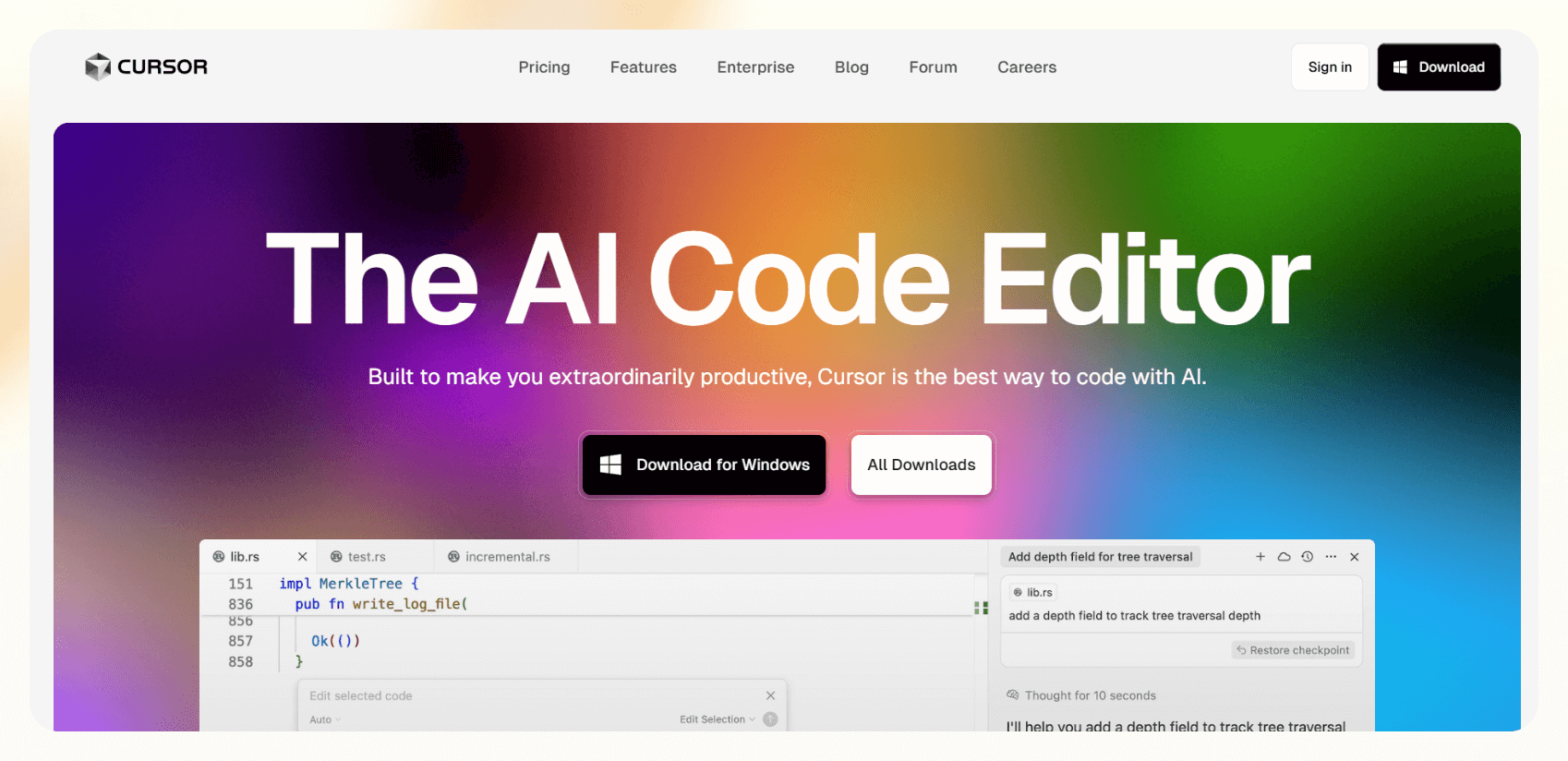Close the Edit selected code popup
The height and width of the screenshot is (761, 1568).
tap(771, 695)
